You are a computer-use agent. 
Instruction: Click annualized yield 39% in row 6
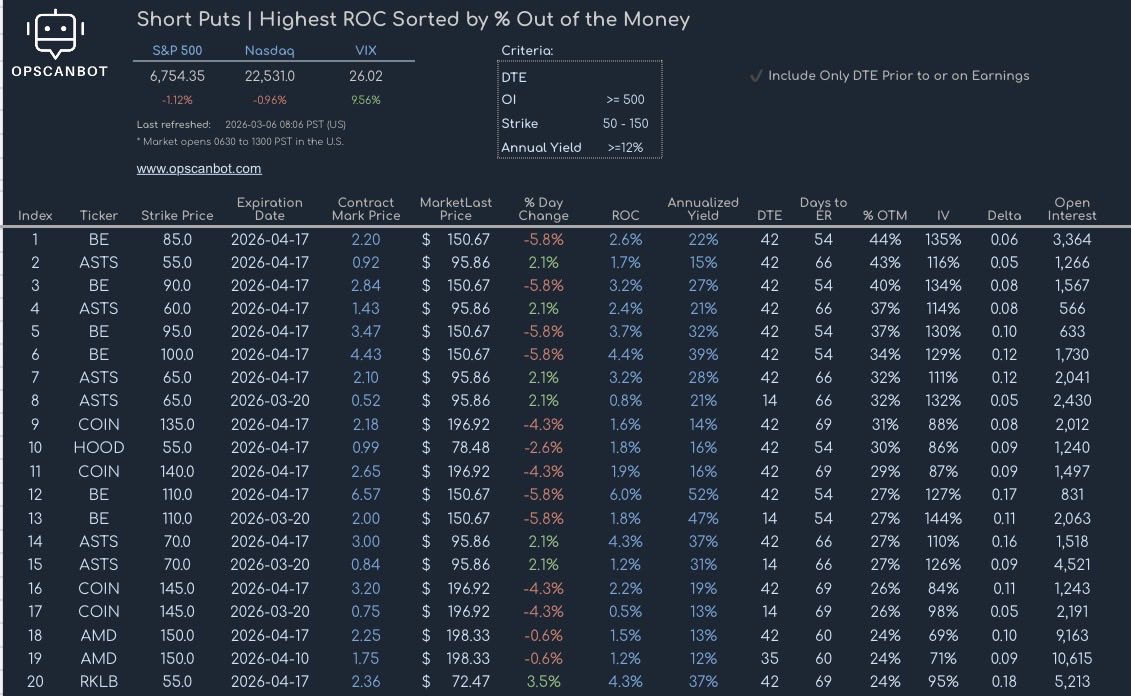point(703,355)
